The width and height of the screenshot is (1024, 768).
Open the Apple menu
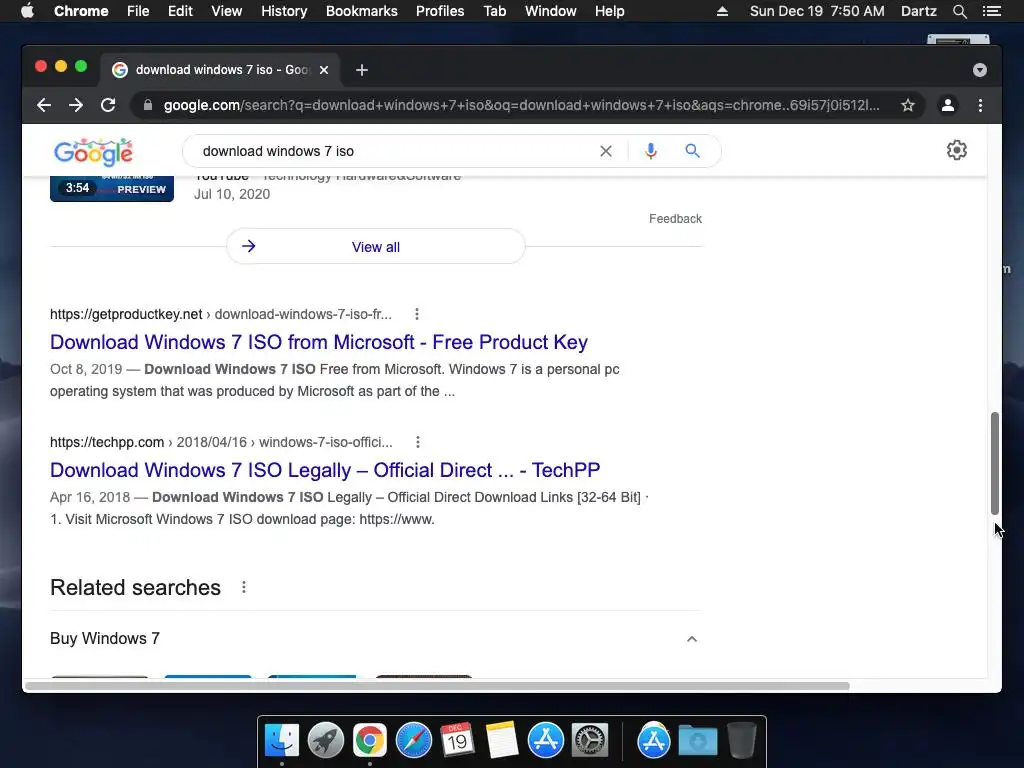[x=27, y=11]
